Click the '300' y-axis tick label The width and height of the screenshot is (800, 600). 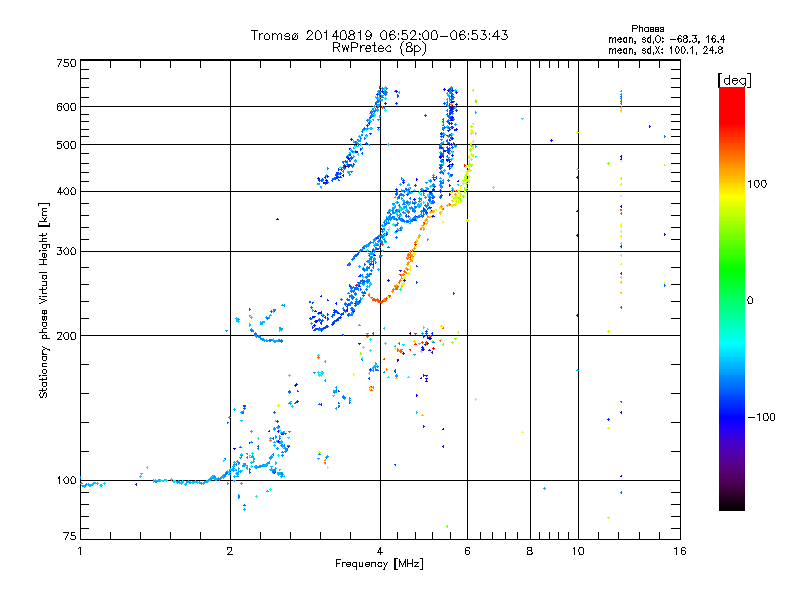(66, 251)
